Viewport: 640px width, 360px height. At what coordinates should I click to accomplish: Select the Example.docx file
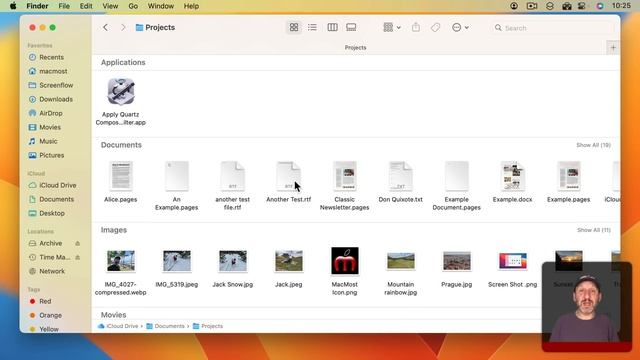512,176
